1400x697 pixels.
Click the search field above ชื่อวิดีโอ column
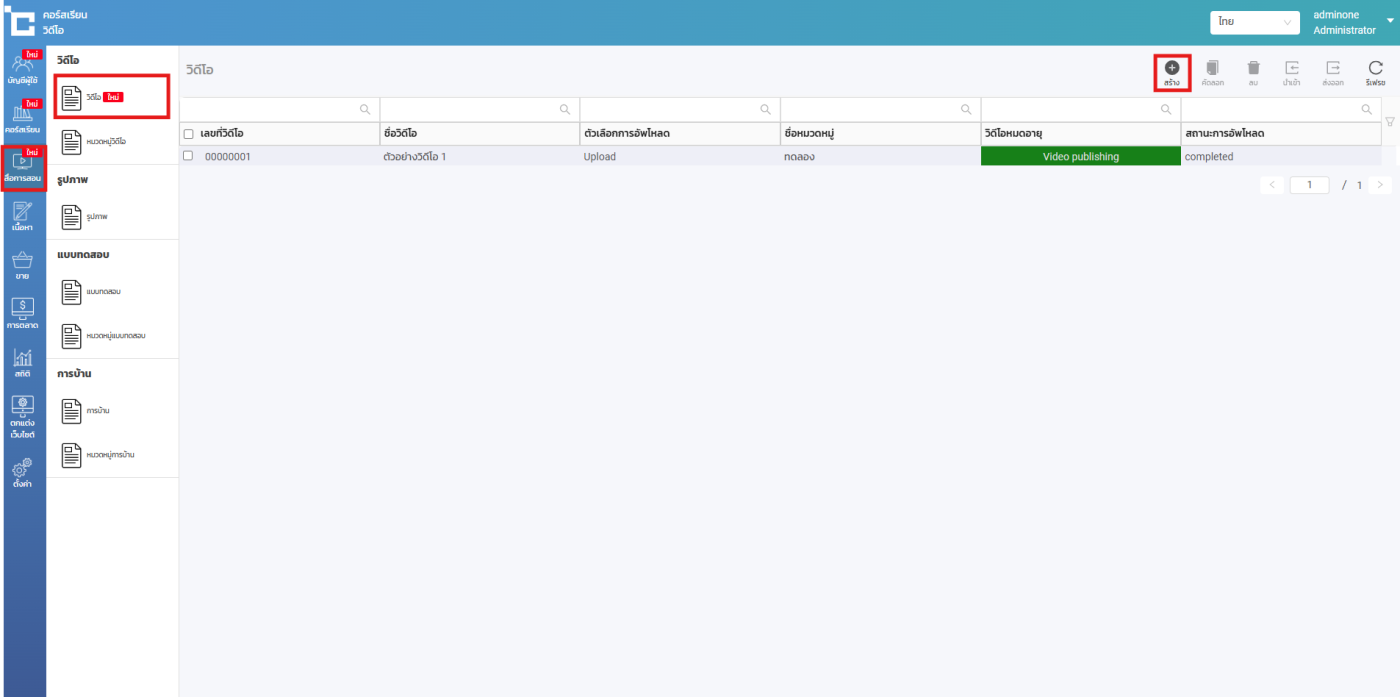coord(470,109)
